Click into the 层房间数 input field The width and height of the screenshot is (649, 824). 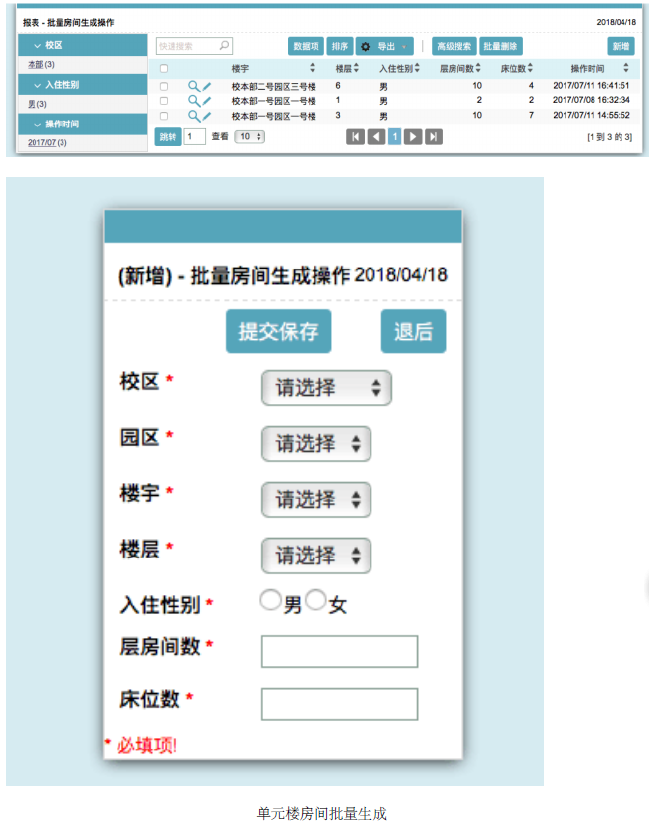[339, 651]
